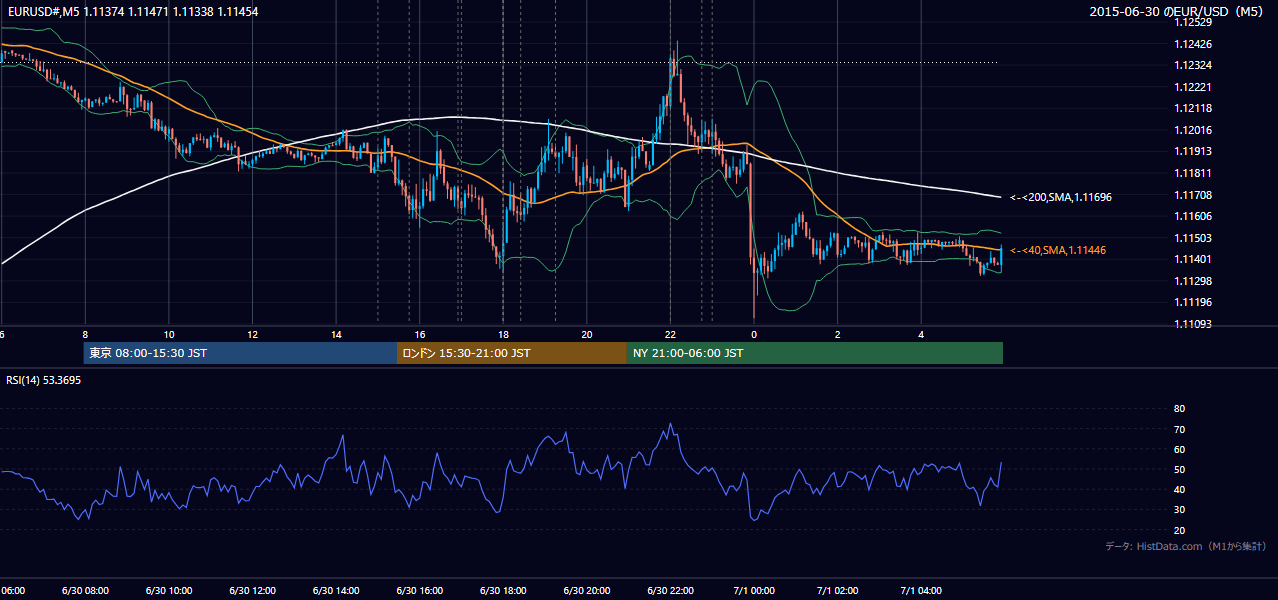Click the 6/30 10:00 time label

click(x=168, y=590)
